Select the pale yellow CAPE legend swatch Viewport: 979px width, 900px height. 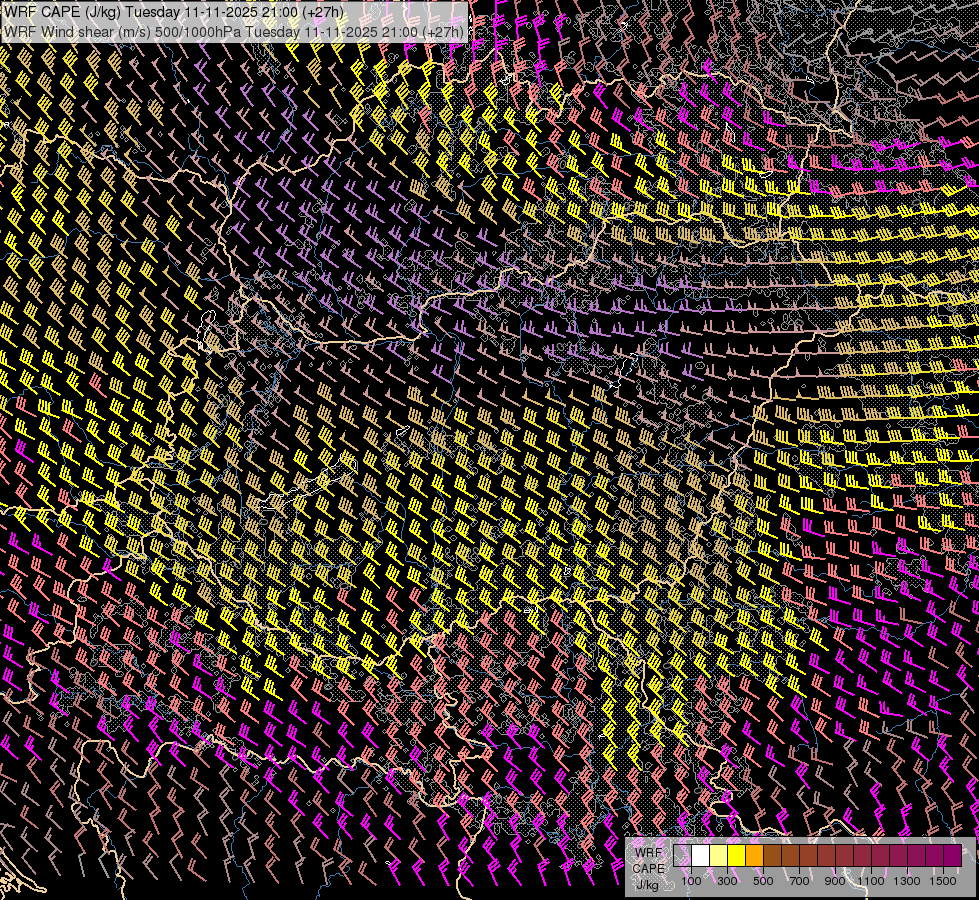718,856
